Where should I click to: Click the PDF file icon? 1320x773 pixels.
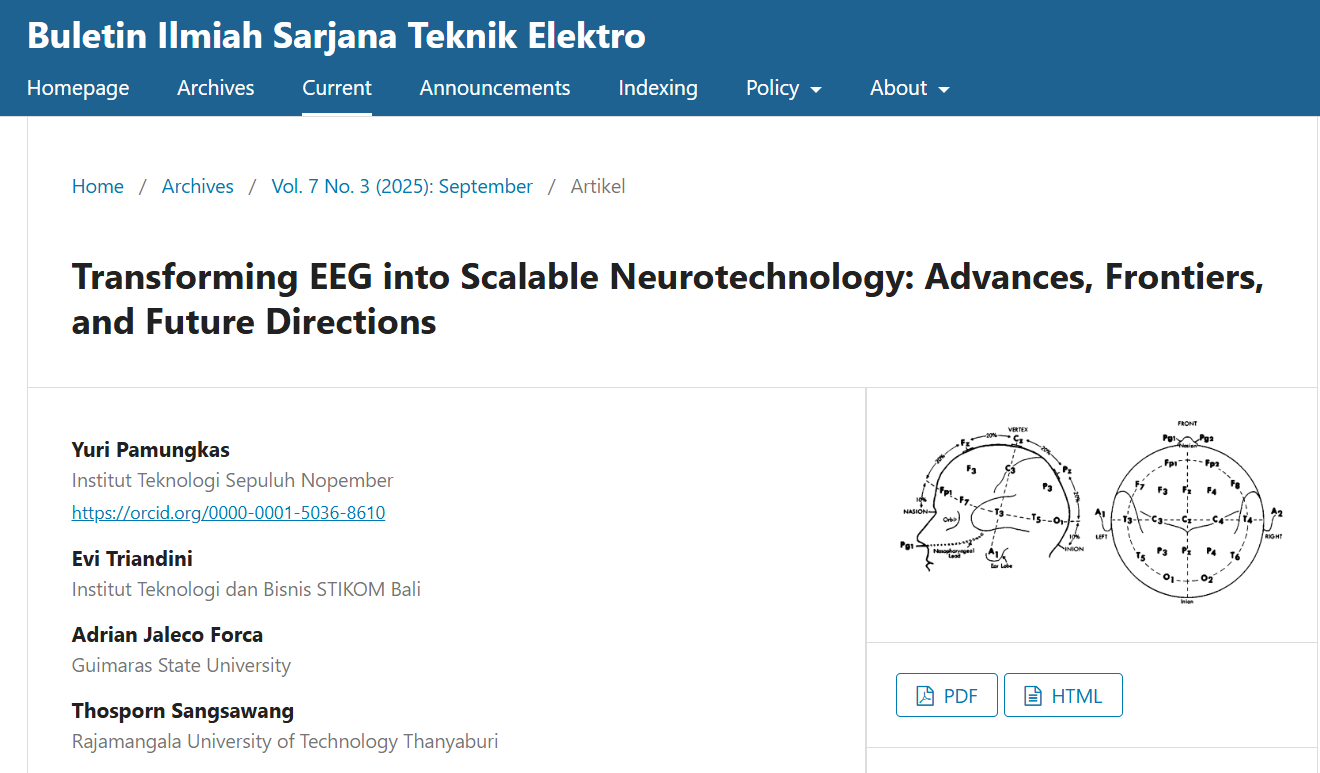[925, 696]
